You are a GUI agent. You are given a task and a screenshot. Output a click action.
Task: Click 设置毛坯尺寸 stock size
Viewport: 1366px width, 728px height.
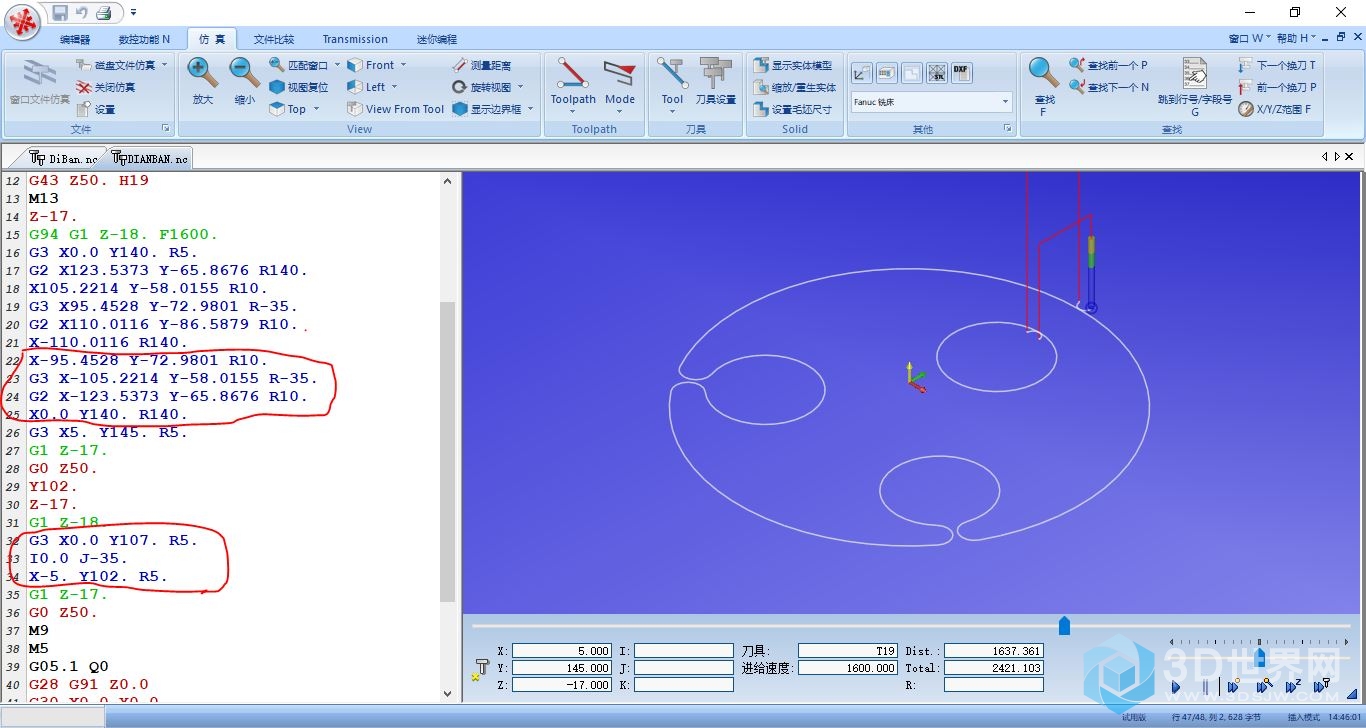[x=793, y=109]
